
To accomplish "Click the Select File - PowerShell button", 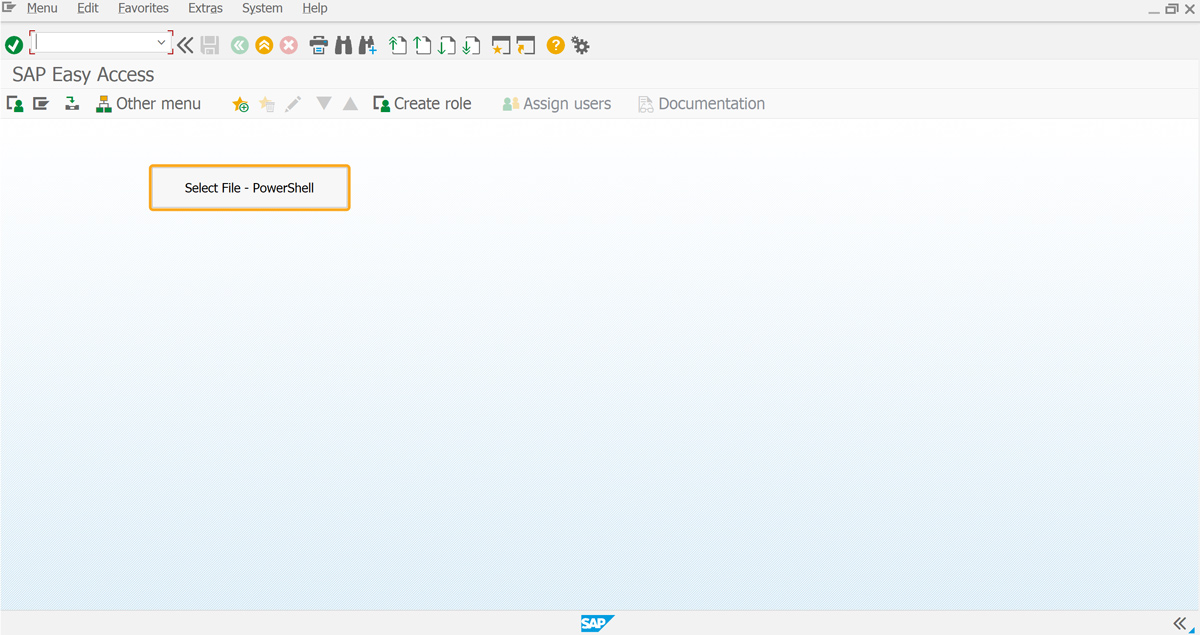I will [x=250, y=187].
